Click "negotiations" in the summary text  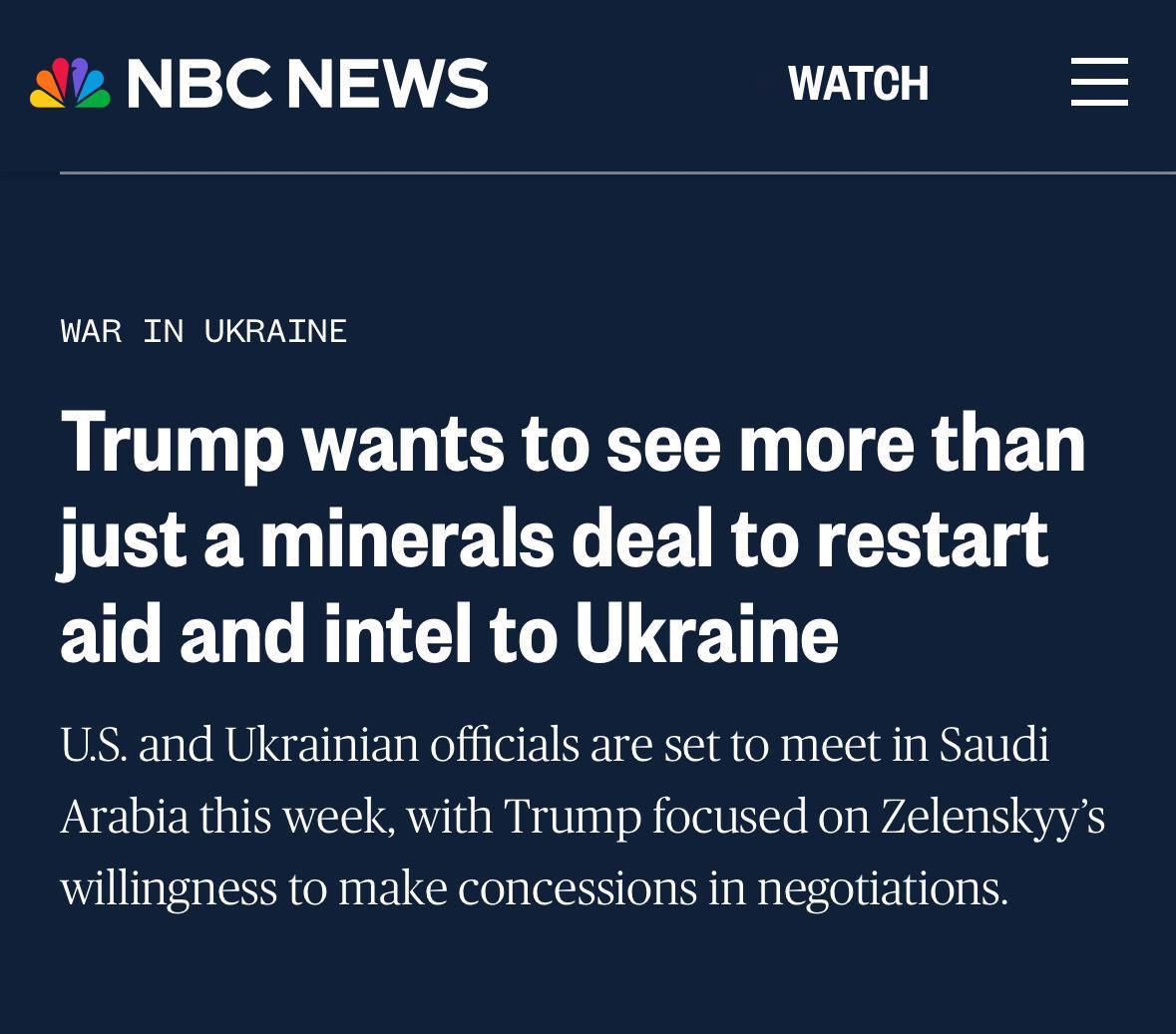click(x=882, y=888)
